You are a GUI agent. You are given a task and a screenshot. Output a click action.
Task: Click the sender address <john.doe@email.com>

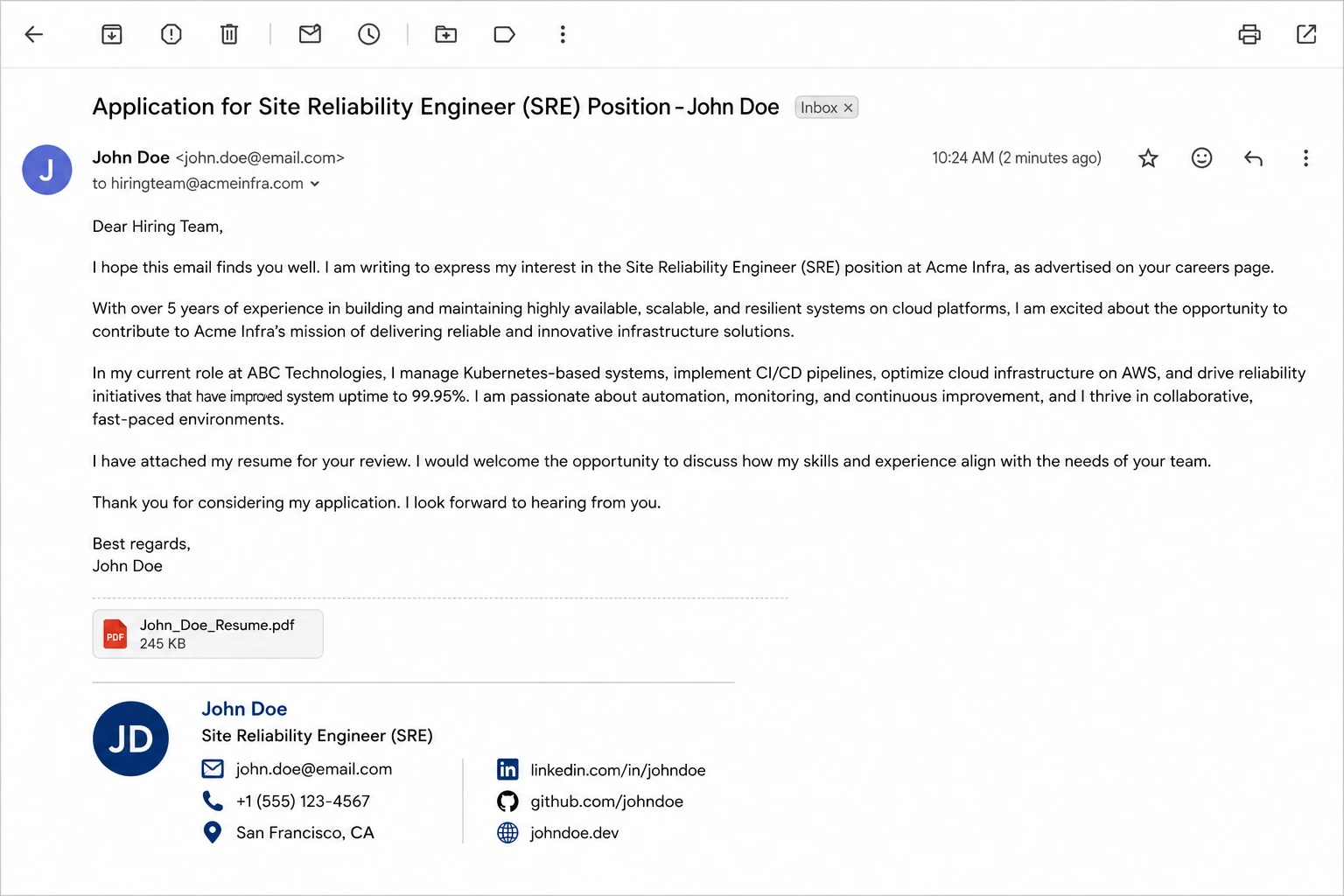point(260,158)
